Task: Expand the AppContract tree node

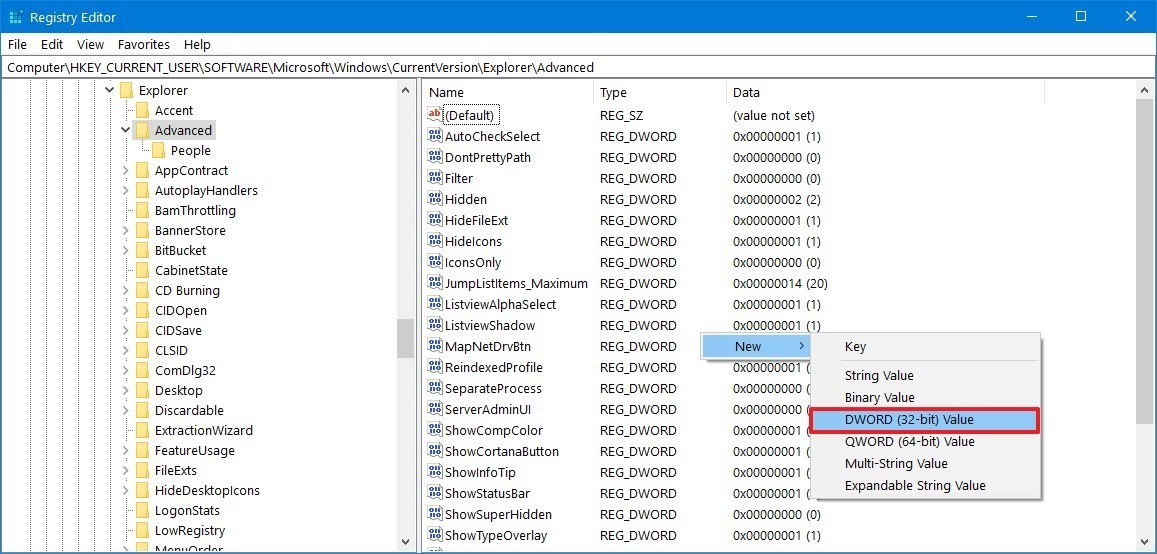Action: tap(126, 170)
